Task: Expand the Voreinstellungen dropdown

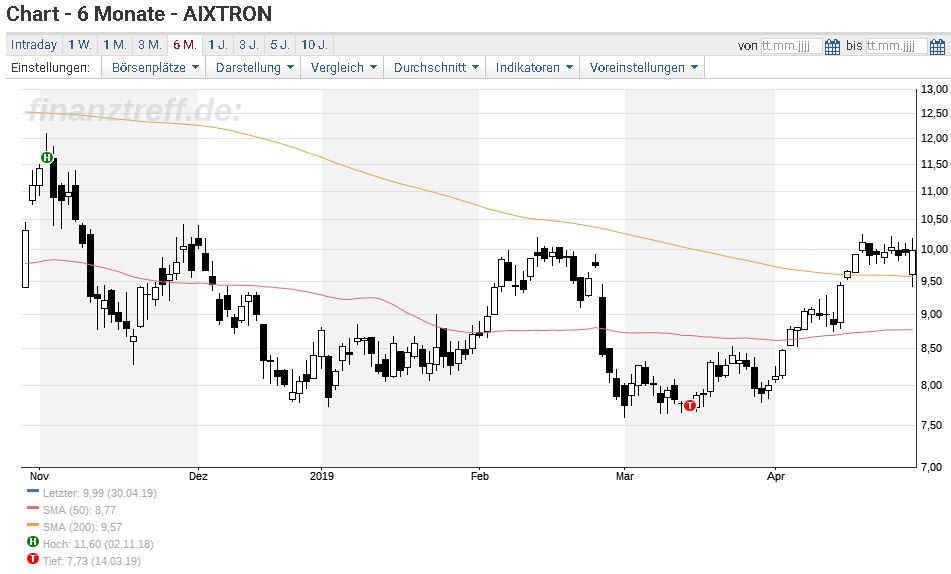Action: tap(643, 67)
